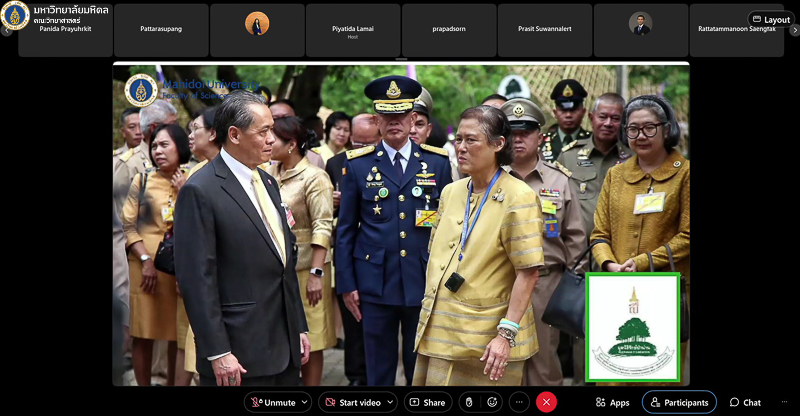800x416 pixels.
Task: Open the emoji reactions icon
Action: point(492,402)
